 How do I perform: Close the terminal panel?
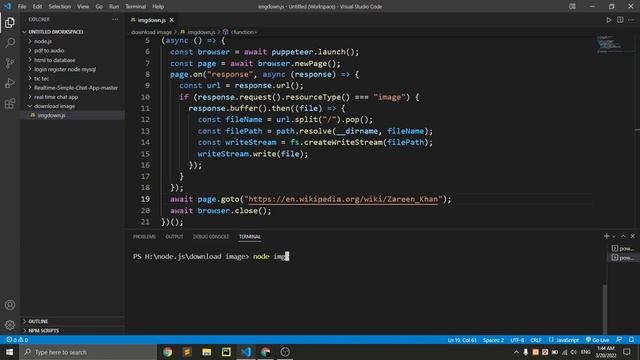coord(633,236)
